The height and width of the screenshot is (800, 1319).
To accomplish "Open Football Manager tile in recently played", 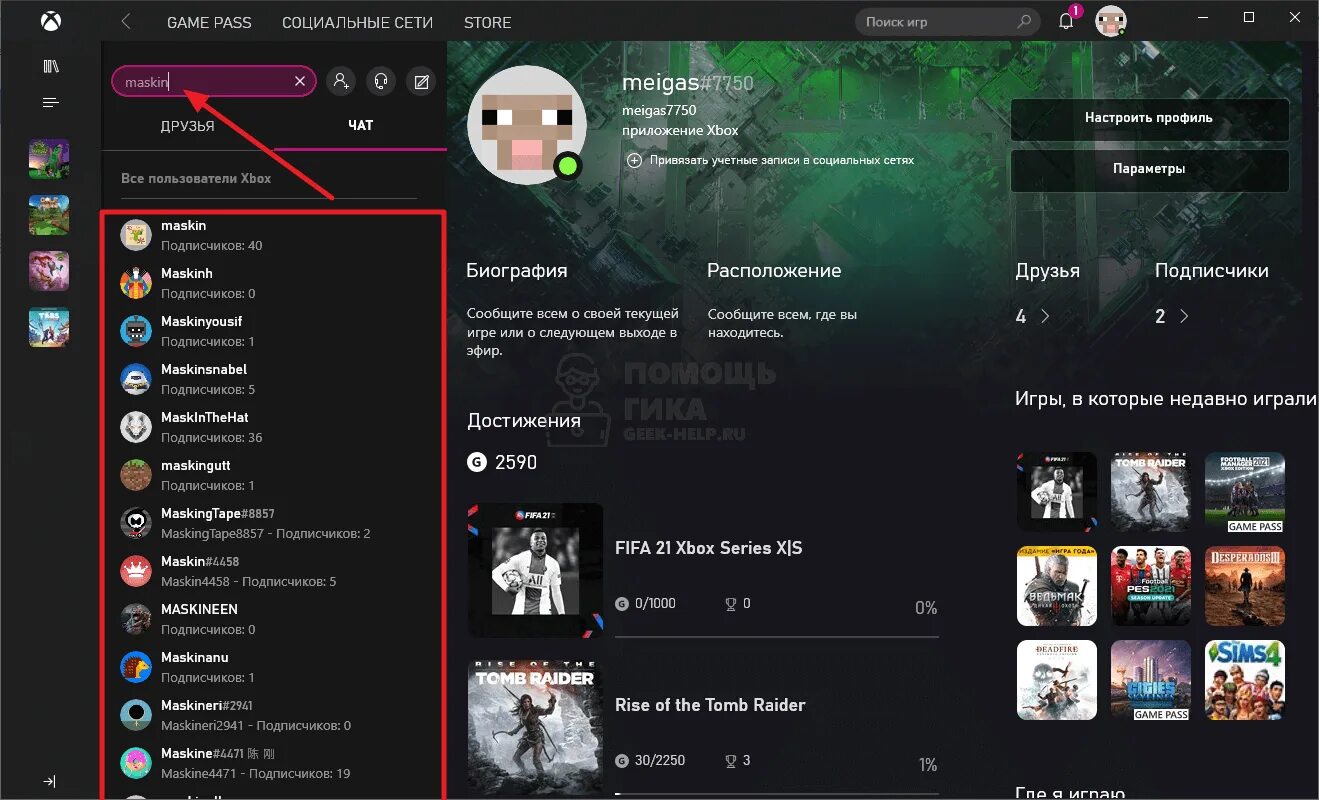I will pyautogui.click(x=1245, y=491).
